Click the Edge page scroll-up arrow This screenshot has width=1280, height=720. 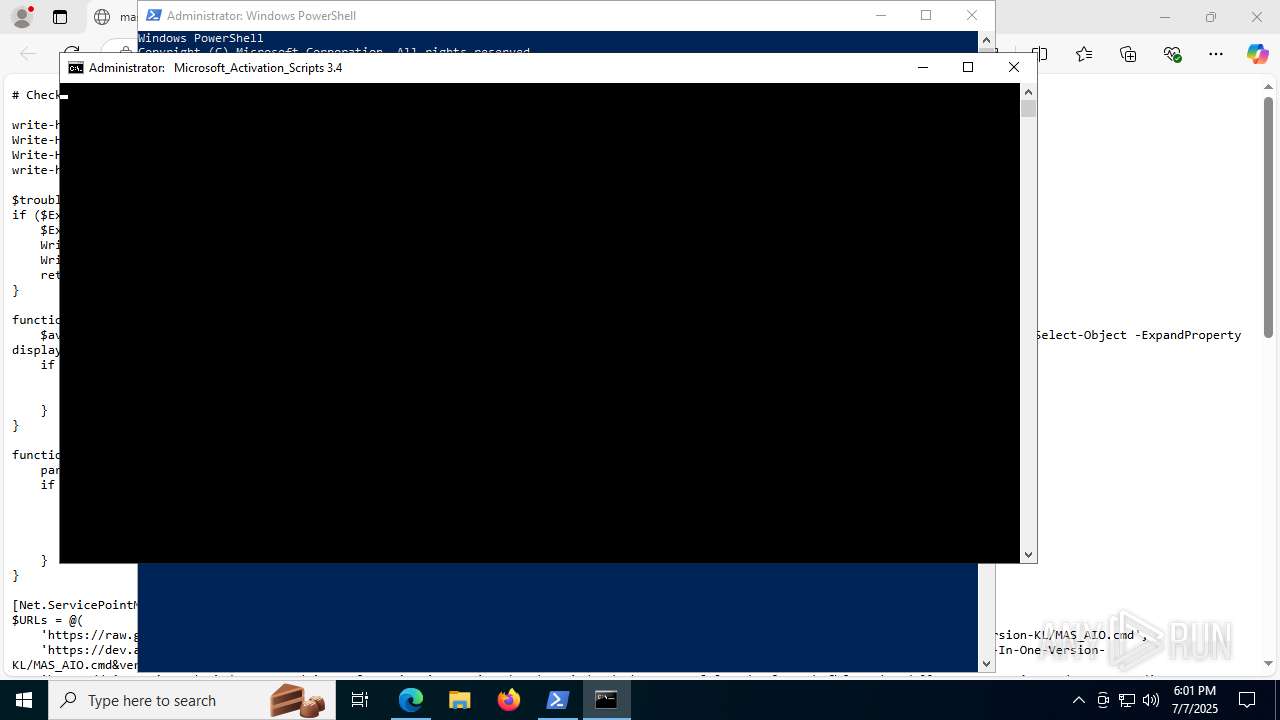[x=1268, y=86]
